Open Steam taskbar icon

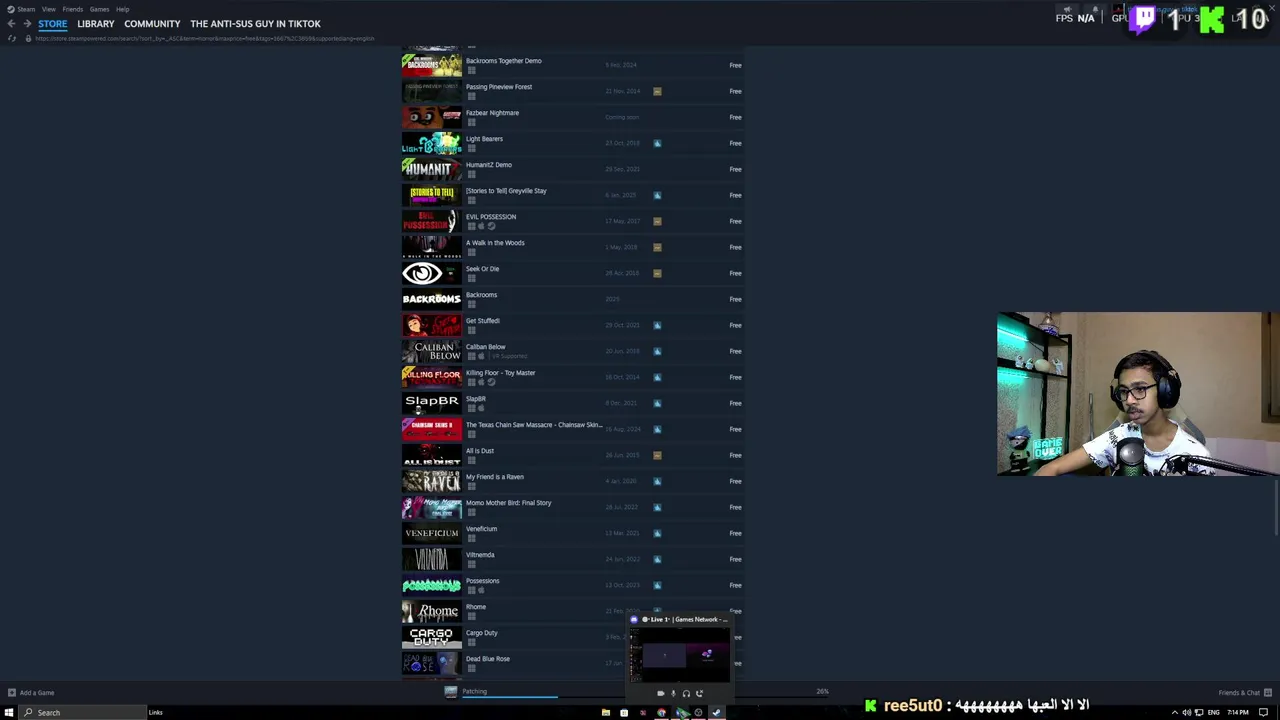point(716,712)
